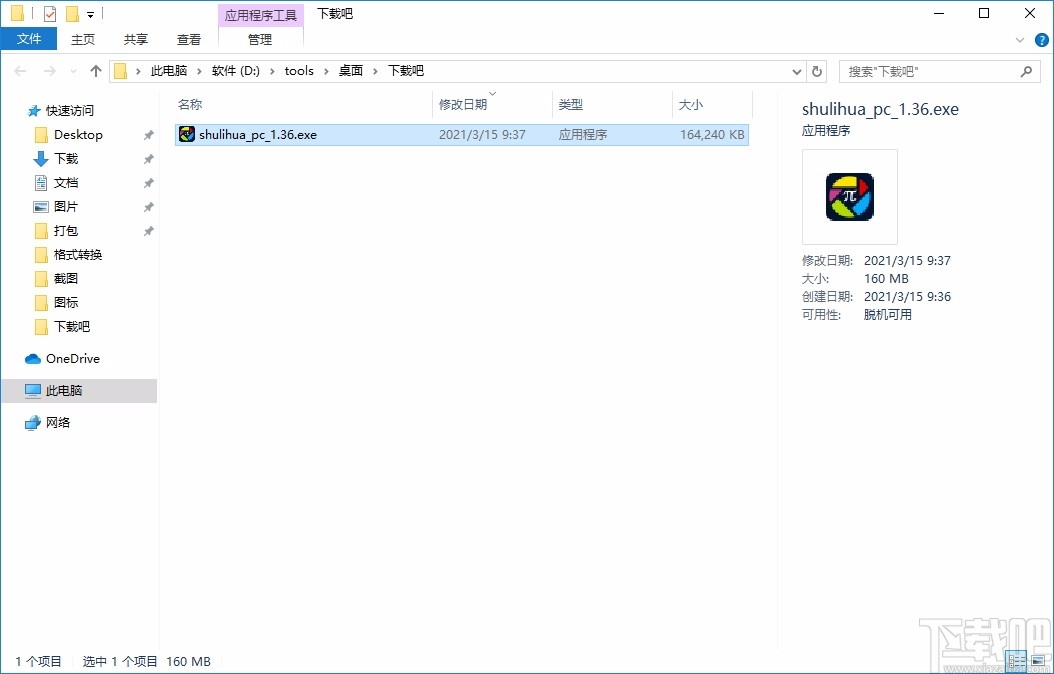Expand the ribbon using the chevron
Screen dimensions: 1054x674
coord(1020,39)
